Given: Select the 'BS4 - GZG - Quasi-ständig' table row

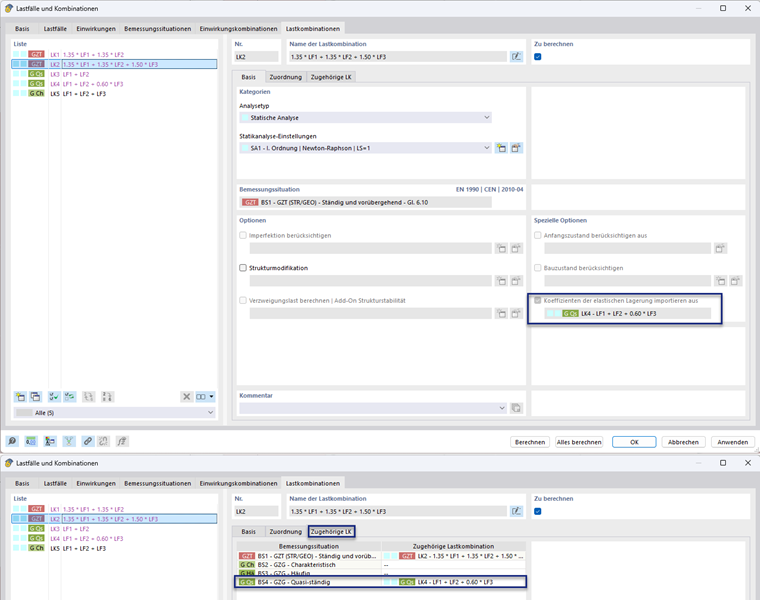Looking at the screenshot, I should 380,582.
